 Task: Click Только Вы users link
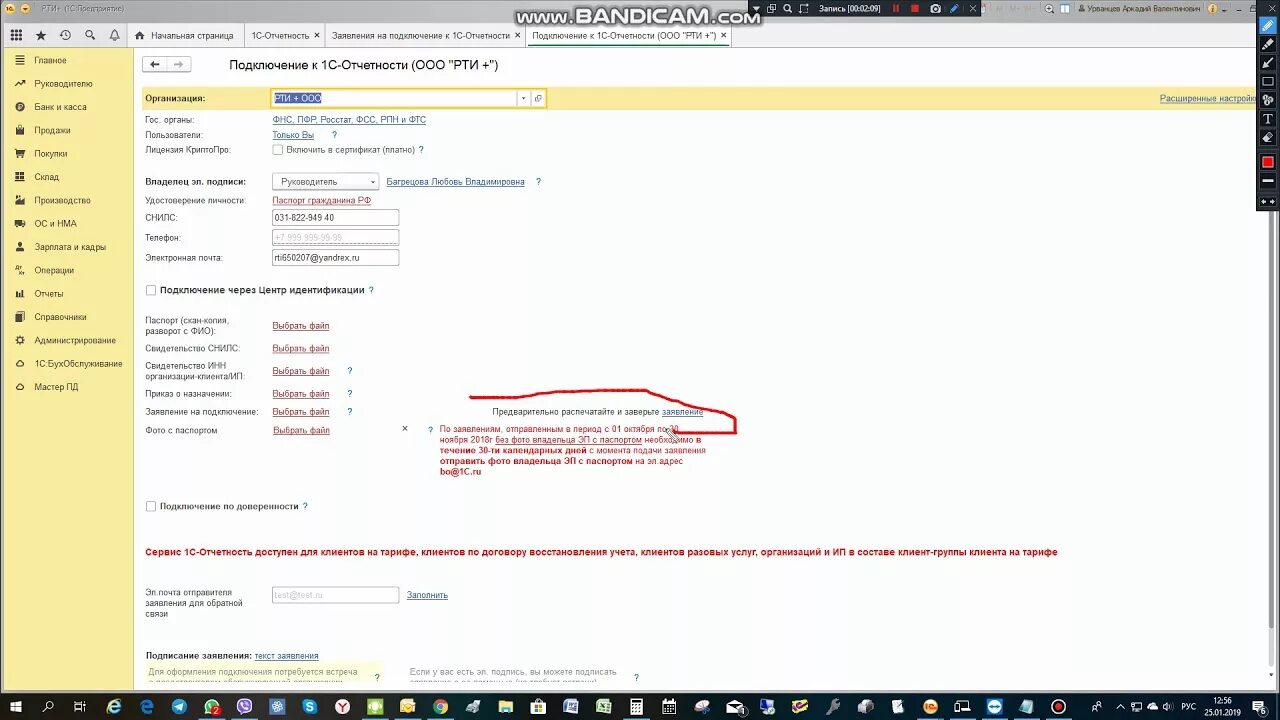tap(293, 135)
